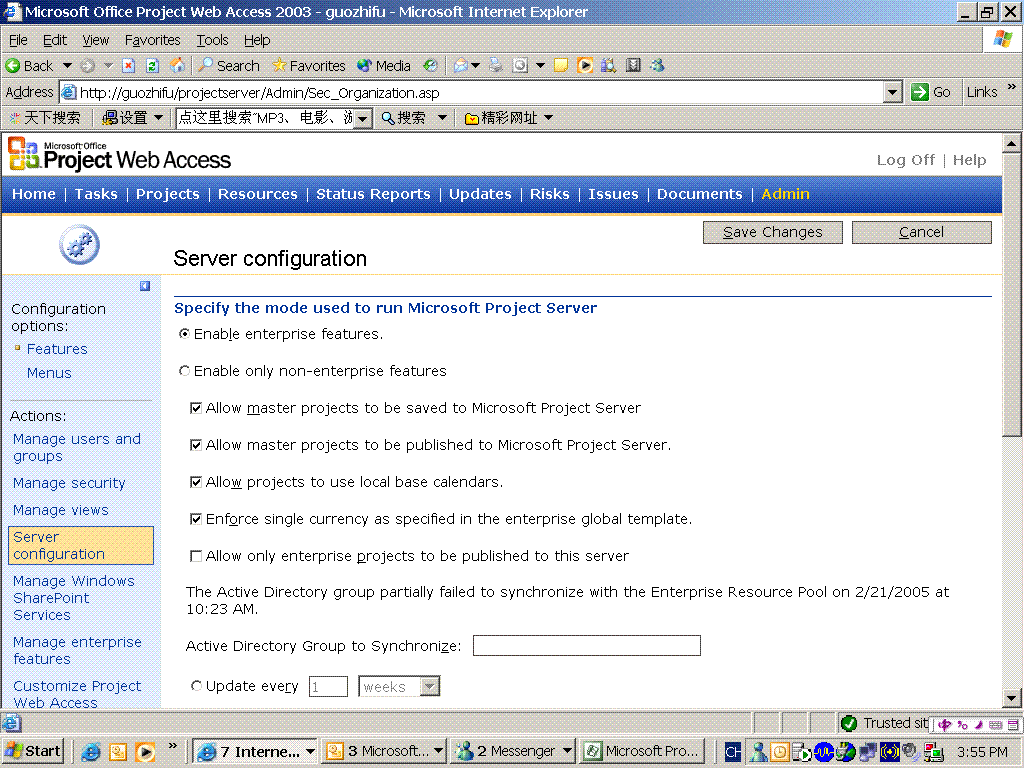Select the Update every radio button
This screenshot has height=768, width=1024.
point(196,686)
